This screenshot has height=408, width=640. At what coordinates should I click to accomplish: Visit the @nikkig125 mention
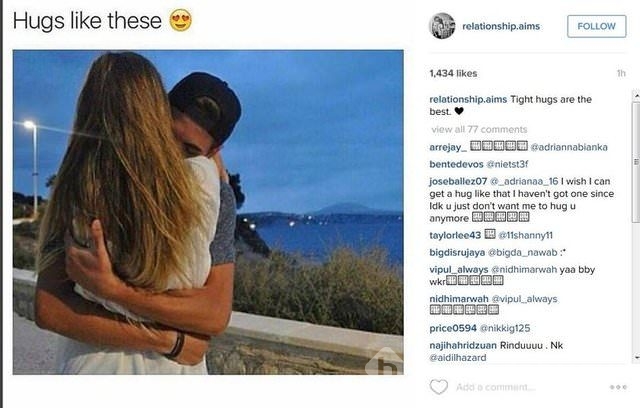pos(504,328)
